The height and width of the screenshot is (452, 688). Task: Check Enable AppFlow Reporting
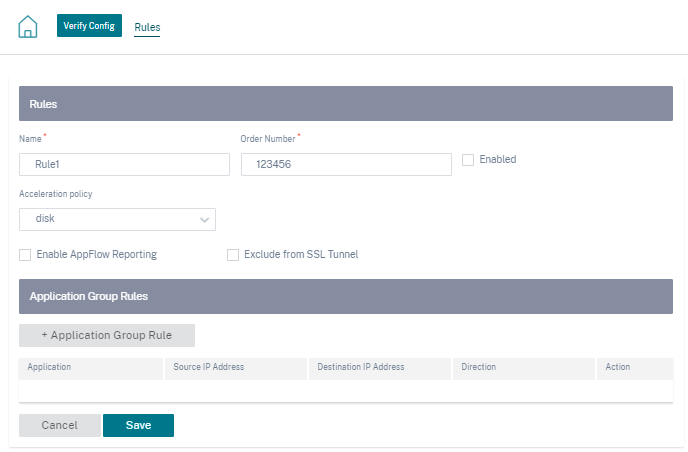[x=25, y=255]
